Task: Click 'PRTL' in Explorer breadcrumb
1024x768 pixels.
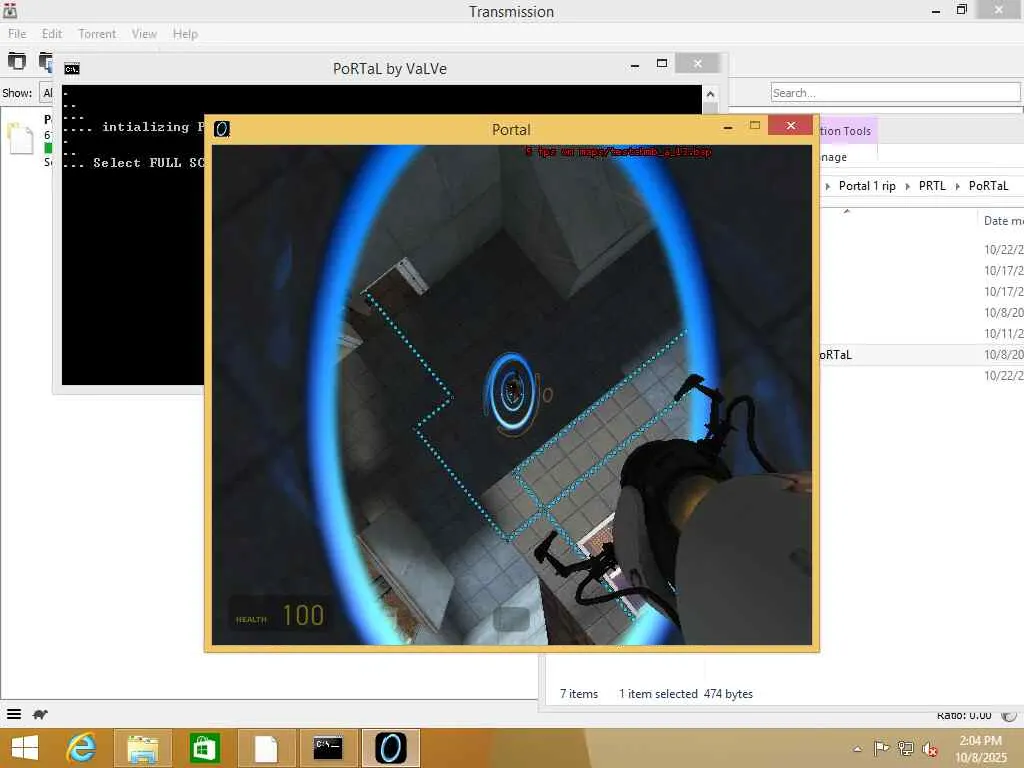Action: pyautogui.click(x=932, y=186)
